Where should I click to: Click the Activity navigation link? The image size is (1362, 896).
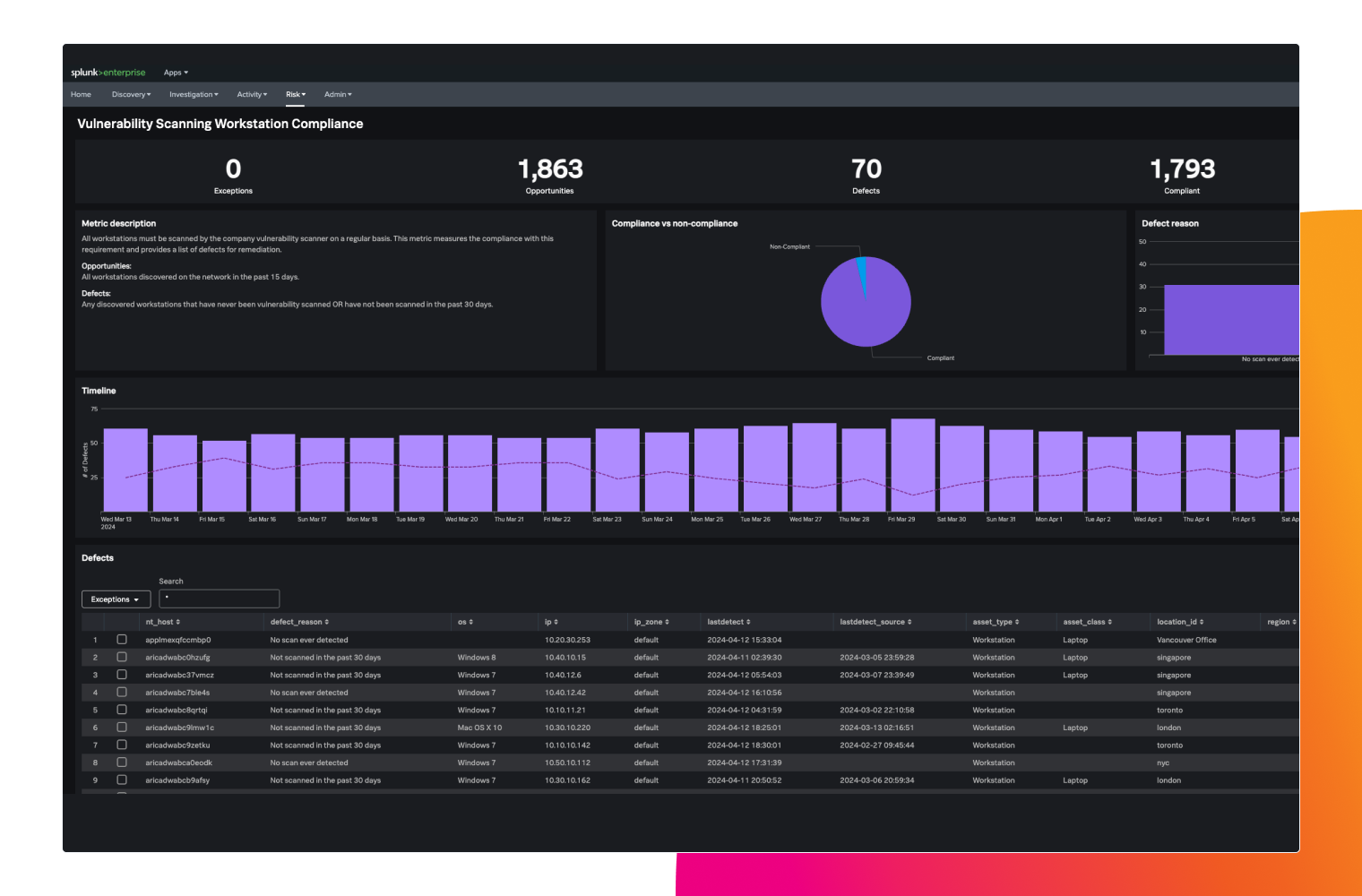pos(252,94)
